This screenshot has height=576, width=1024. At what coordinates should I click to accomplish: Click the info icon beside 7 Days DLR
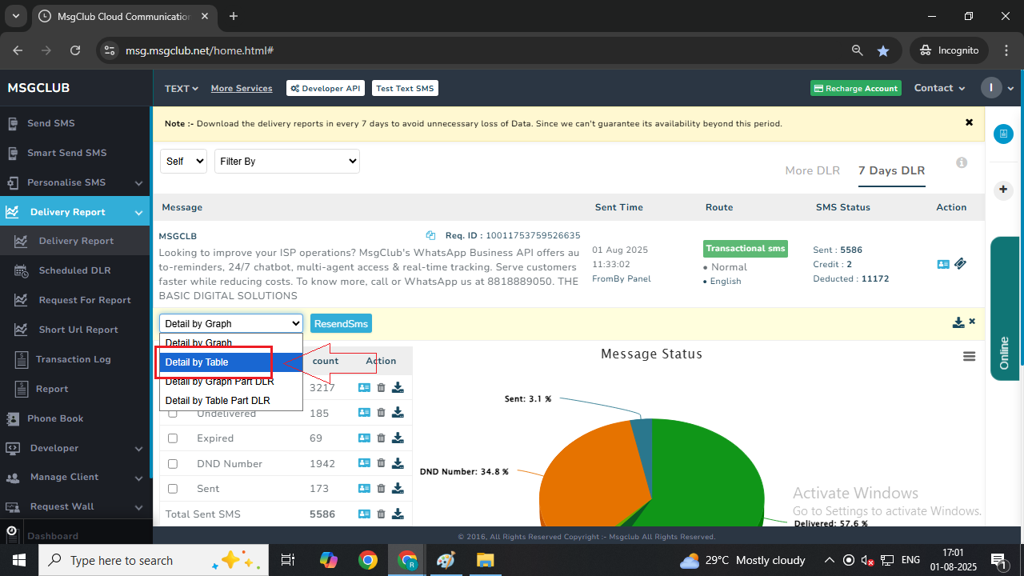[961, 163]
